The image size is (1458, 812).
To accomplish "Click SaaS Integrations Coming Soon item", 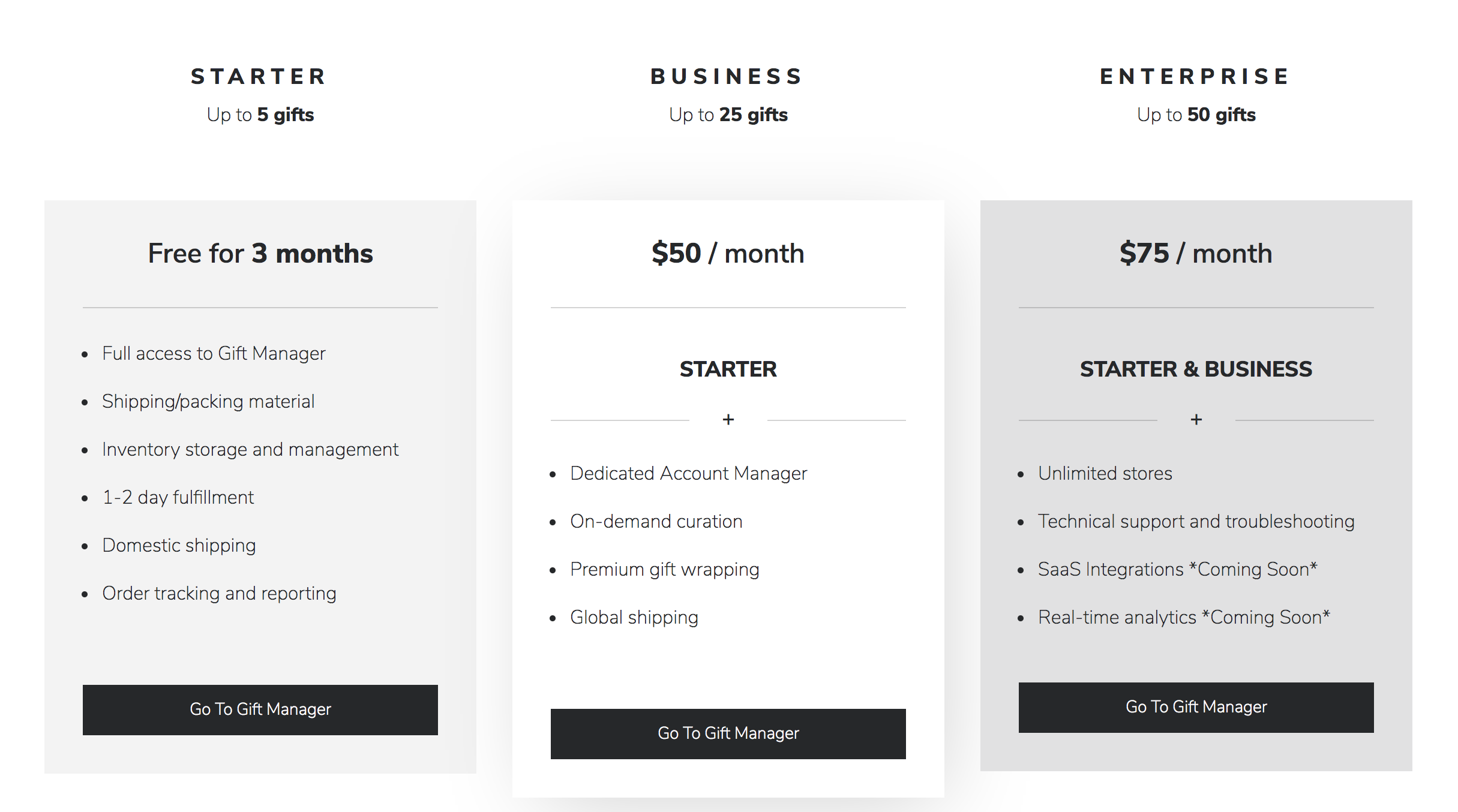I will tap(1178, 570).
